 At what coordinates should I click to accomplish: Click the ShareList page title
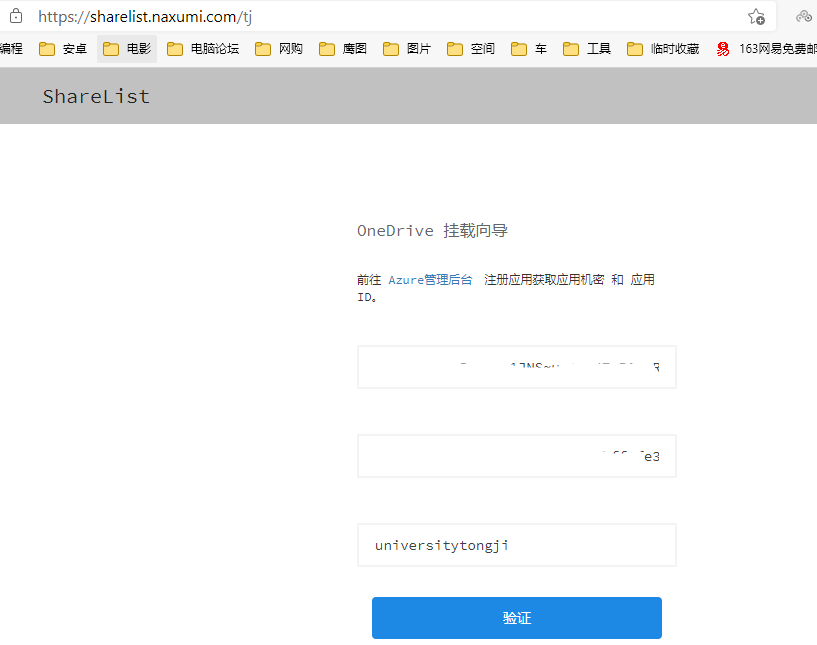pyautogui.click(x=96, y=96)
